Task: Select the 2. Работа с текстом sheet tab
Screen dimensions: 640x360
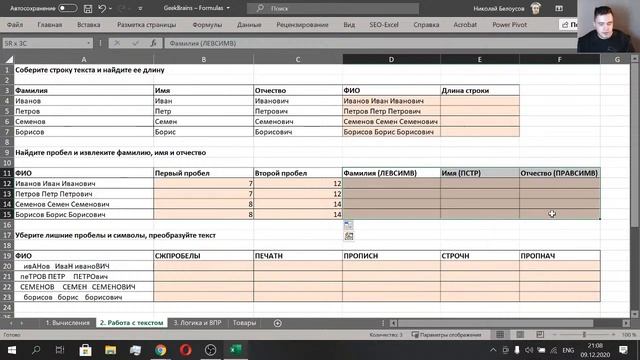Action: pyautogui.click(x=131, y=323)
